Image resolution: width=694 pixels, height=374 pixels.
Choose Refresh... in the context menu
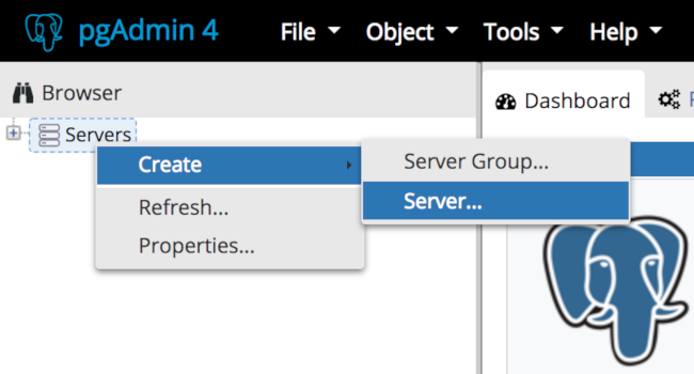(229, 207)
